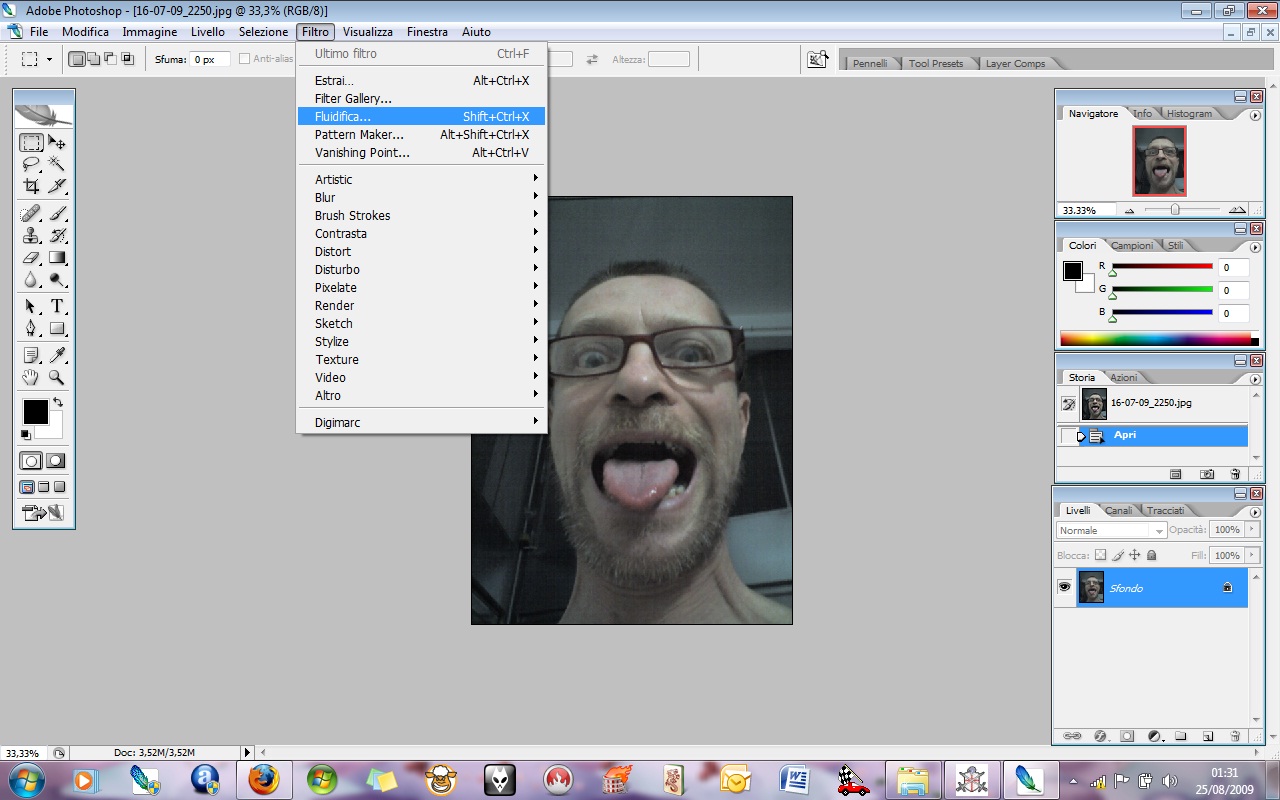This screenshot has height=800, width=1280.
Task: Choose Fluidifica from Filtro menu
Action: (x=421, y=116)
